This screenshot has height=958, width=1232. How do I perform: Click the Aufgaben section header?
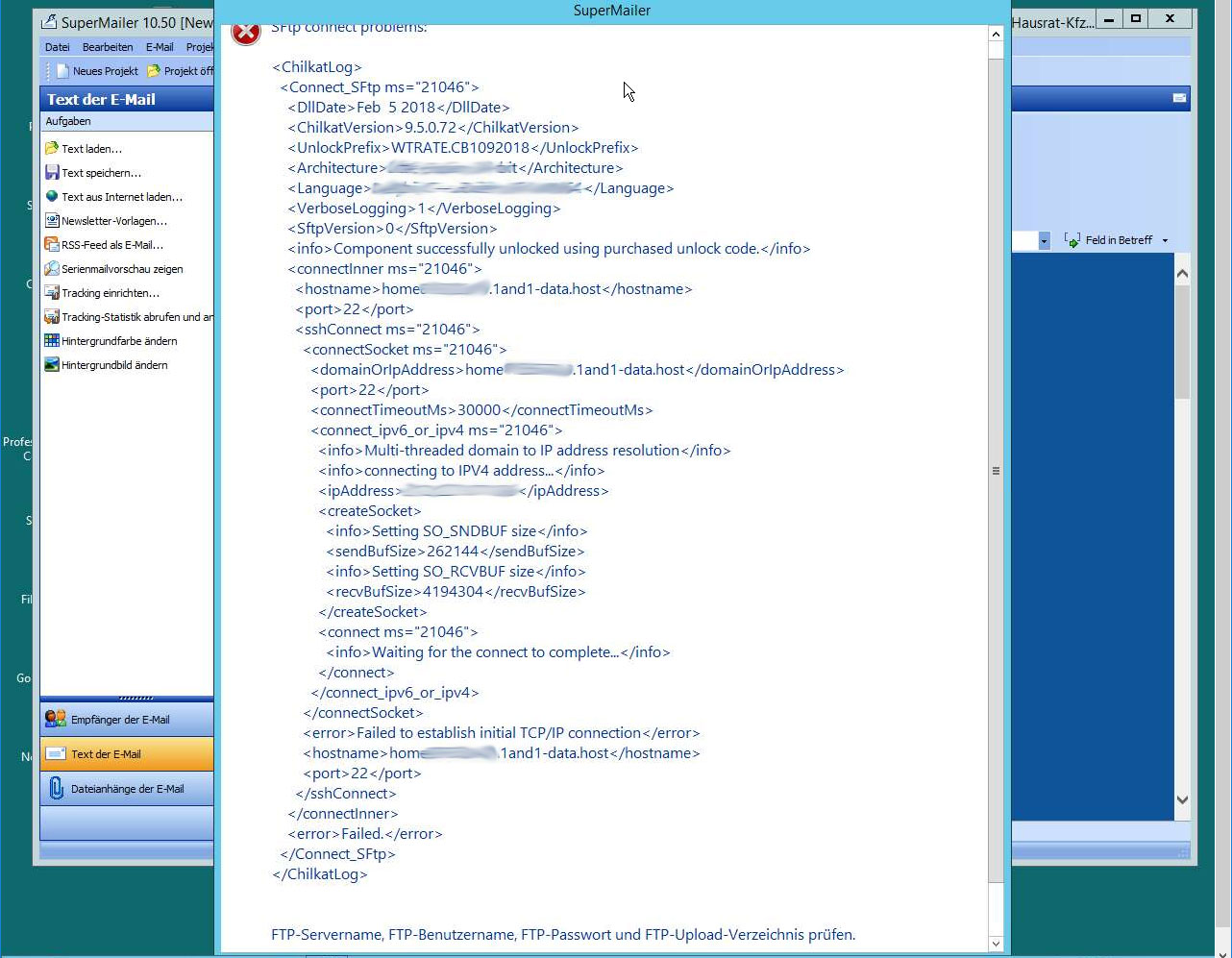pyautogui.click(x=127, y=121)
